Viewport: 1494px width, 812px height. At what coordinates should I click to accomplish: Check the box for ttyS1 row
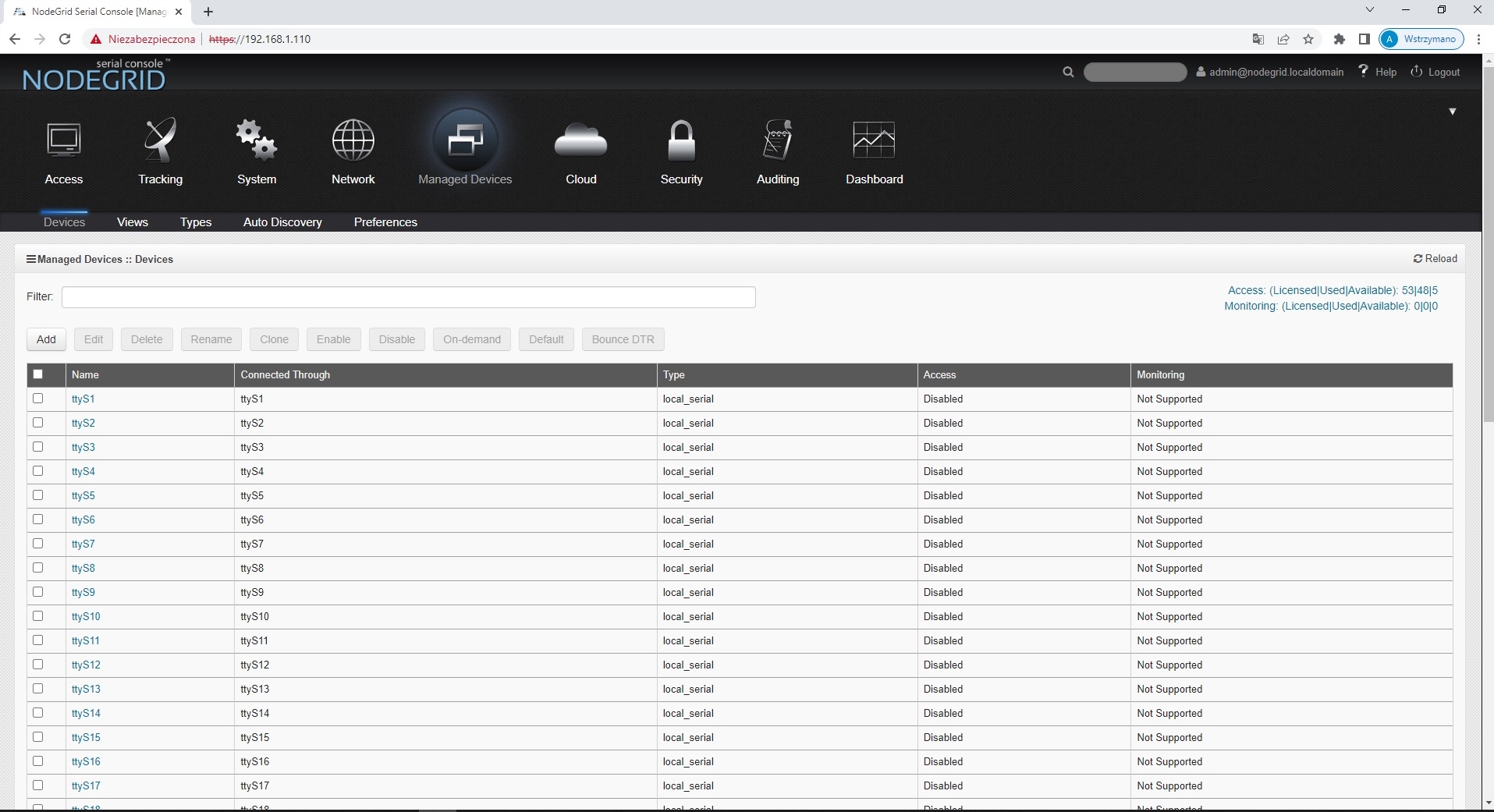coord(37,399)
